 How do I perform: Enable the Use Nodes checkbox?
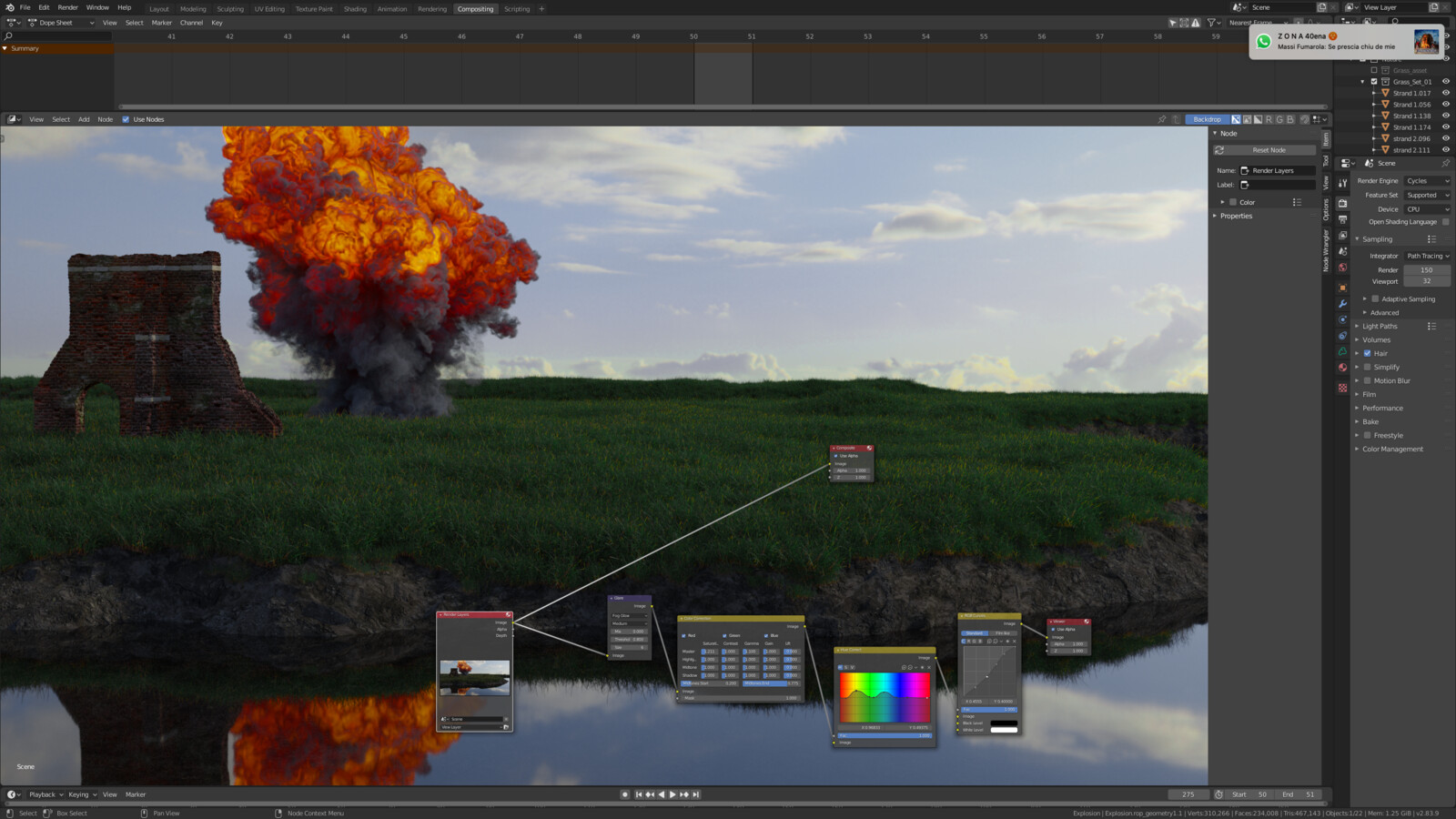point(126,119)
